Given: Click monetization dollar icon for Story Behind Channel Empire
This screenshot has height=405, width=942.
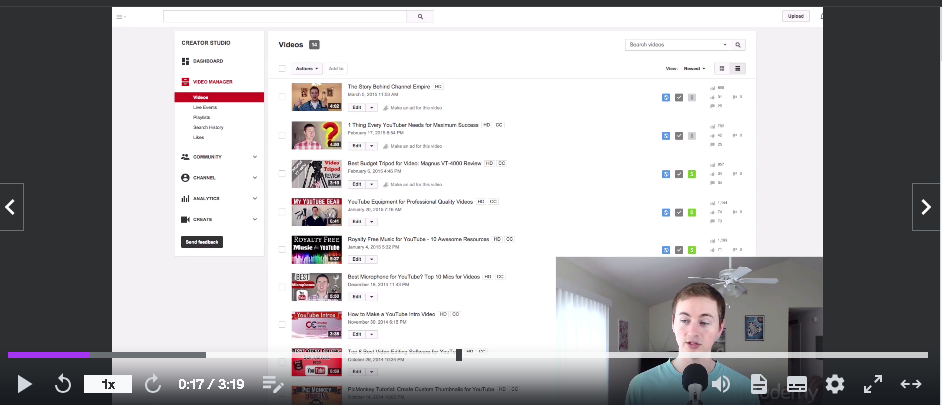Looking at the screenshot, I should point(692,97).
